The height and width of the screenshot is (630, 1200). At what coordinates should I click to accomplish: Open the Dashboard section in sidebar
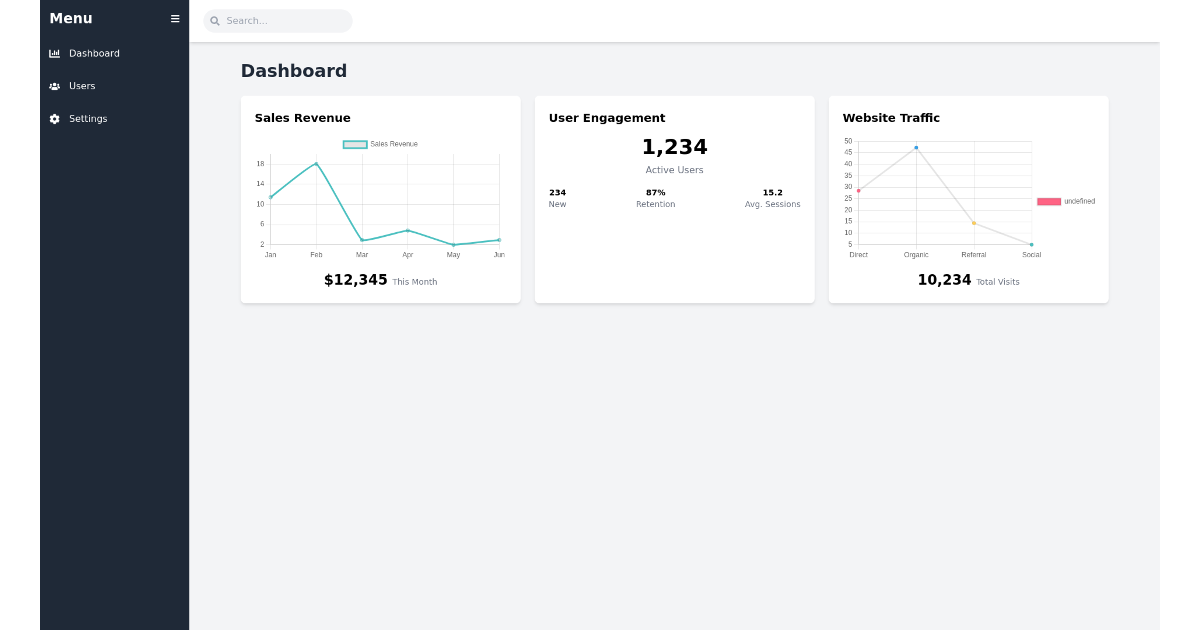[x=94, y=53]
